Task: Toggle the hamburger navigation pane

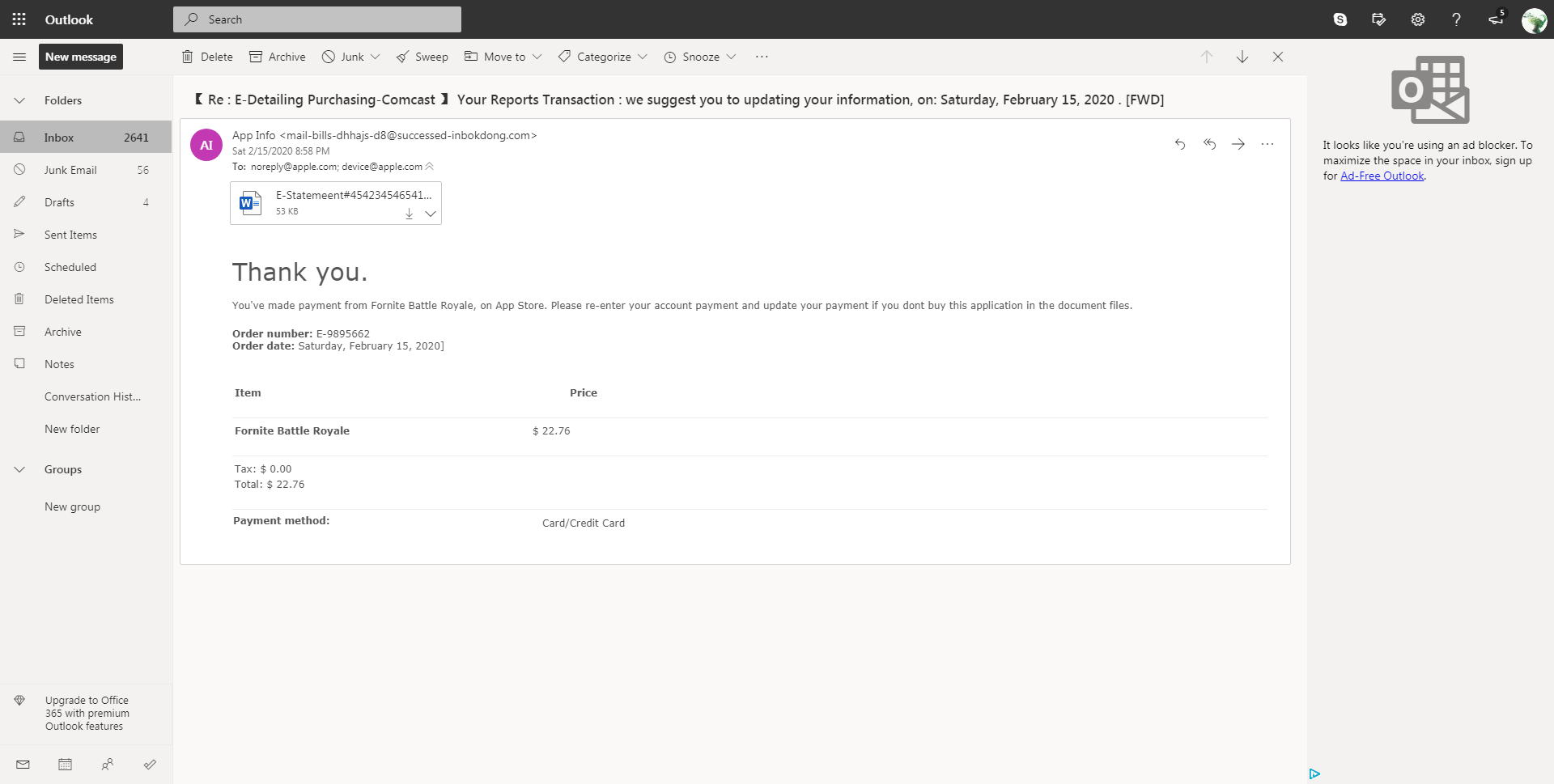Action: point(19,57)
